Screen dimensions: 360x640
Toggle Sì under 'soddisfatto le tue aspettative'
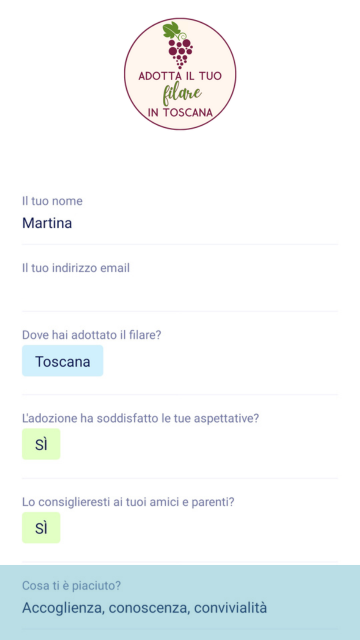(41, 444)
